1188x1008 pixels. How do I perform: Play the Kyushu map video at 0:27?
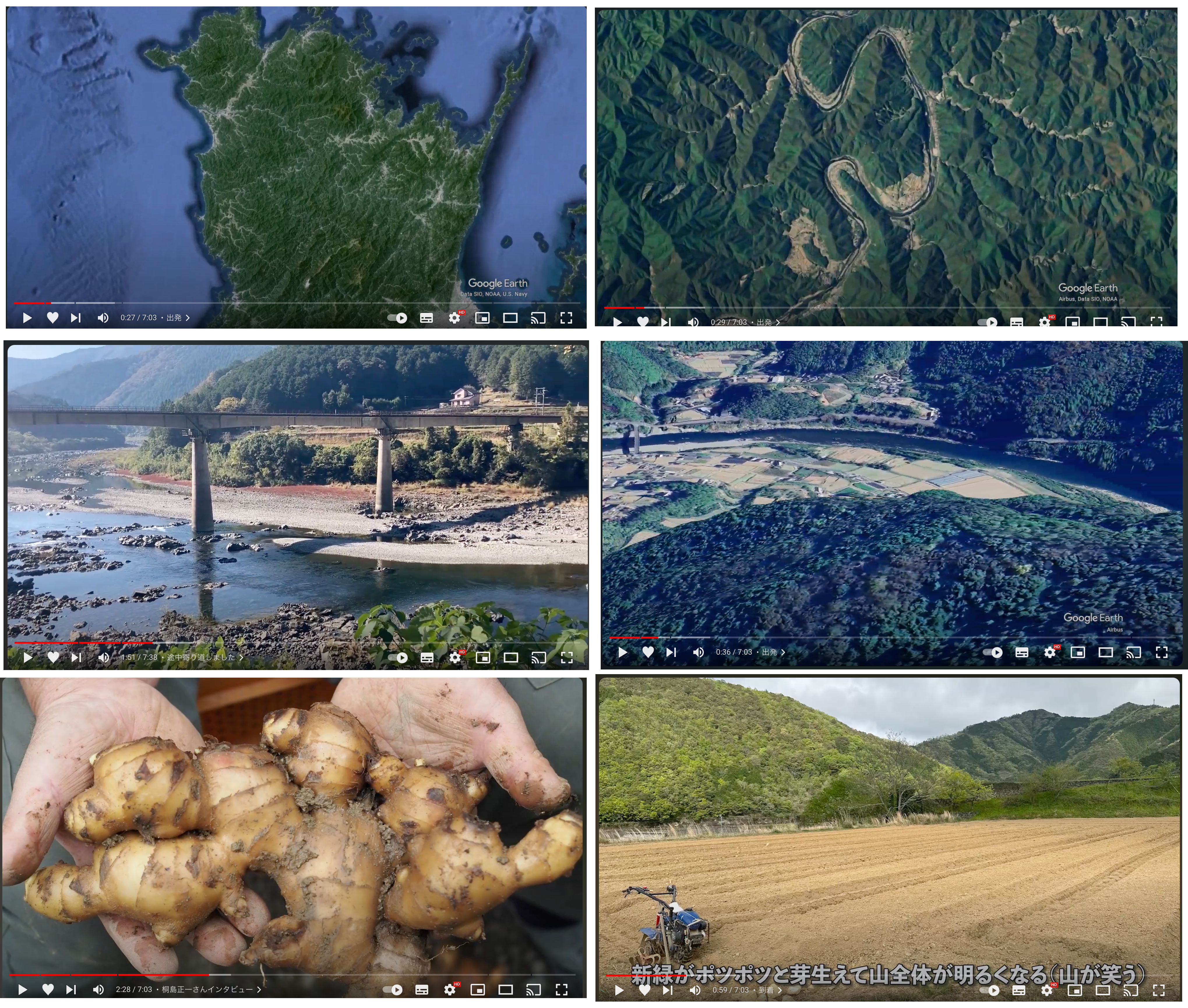point(27,318)
